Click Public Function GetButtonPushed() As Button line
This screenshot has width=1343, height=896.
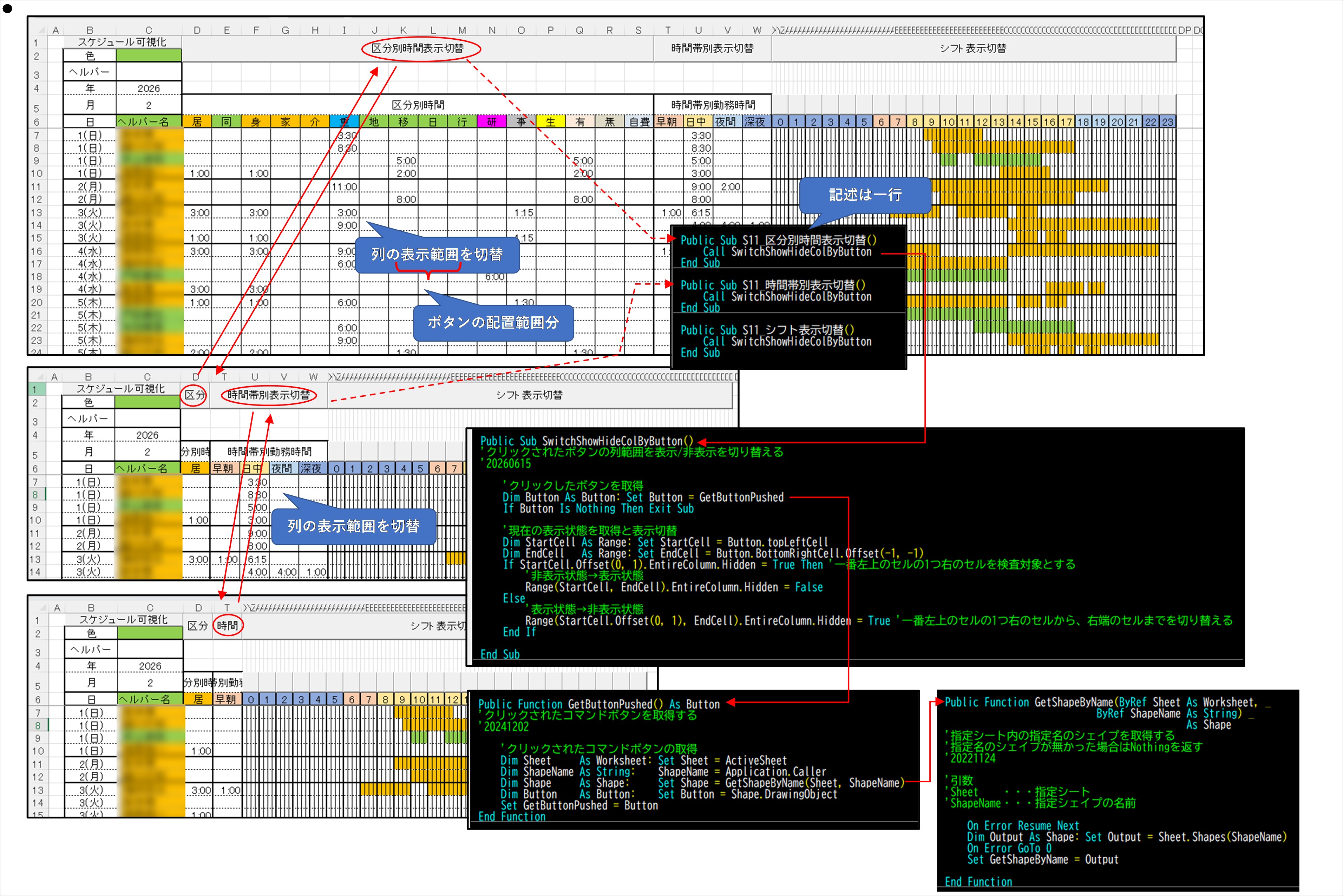click(x=599, y=705)
